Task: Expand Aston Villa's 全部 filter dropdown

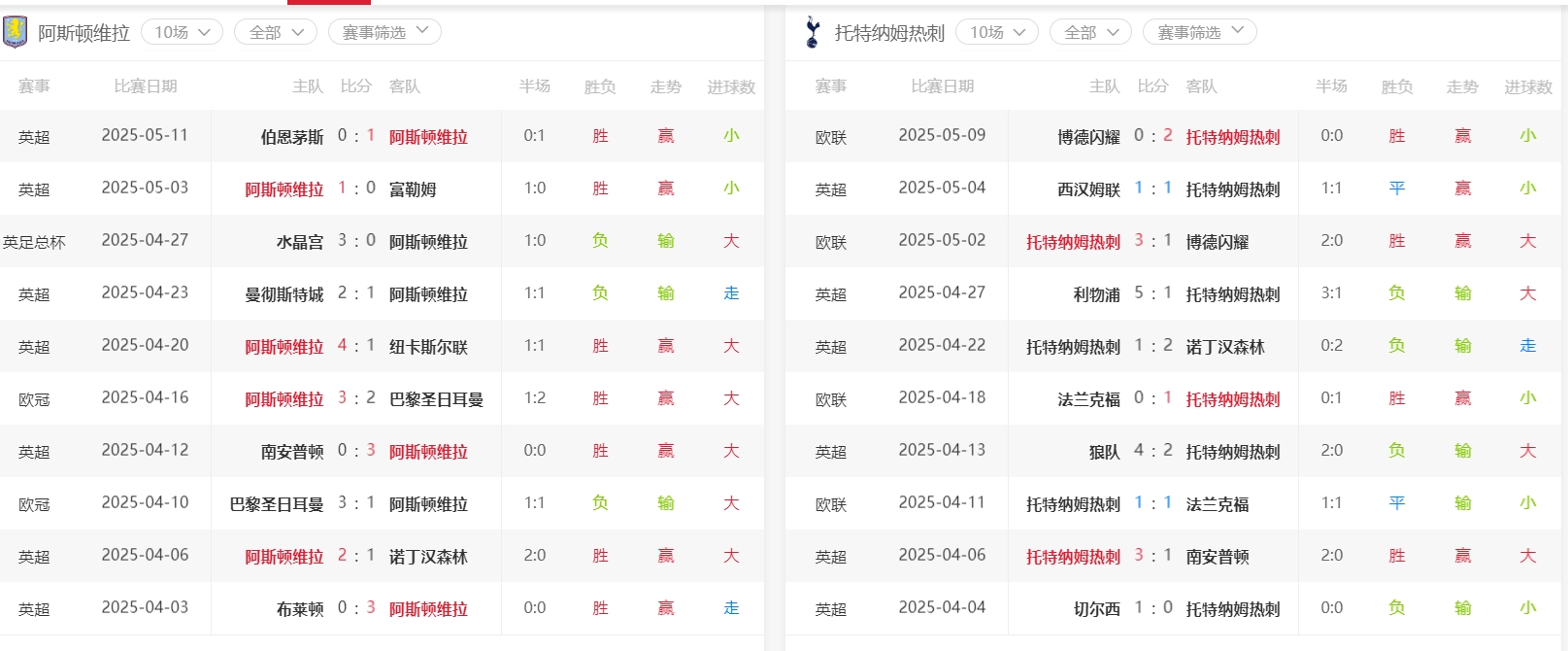Action: coord(276,32)
